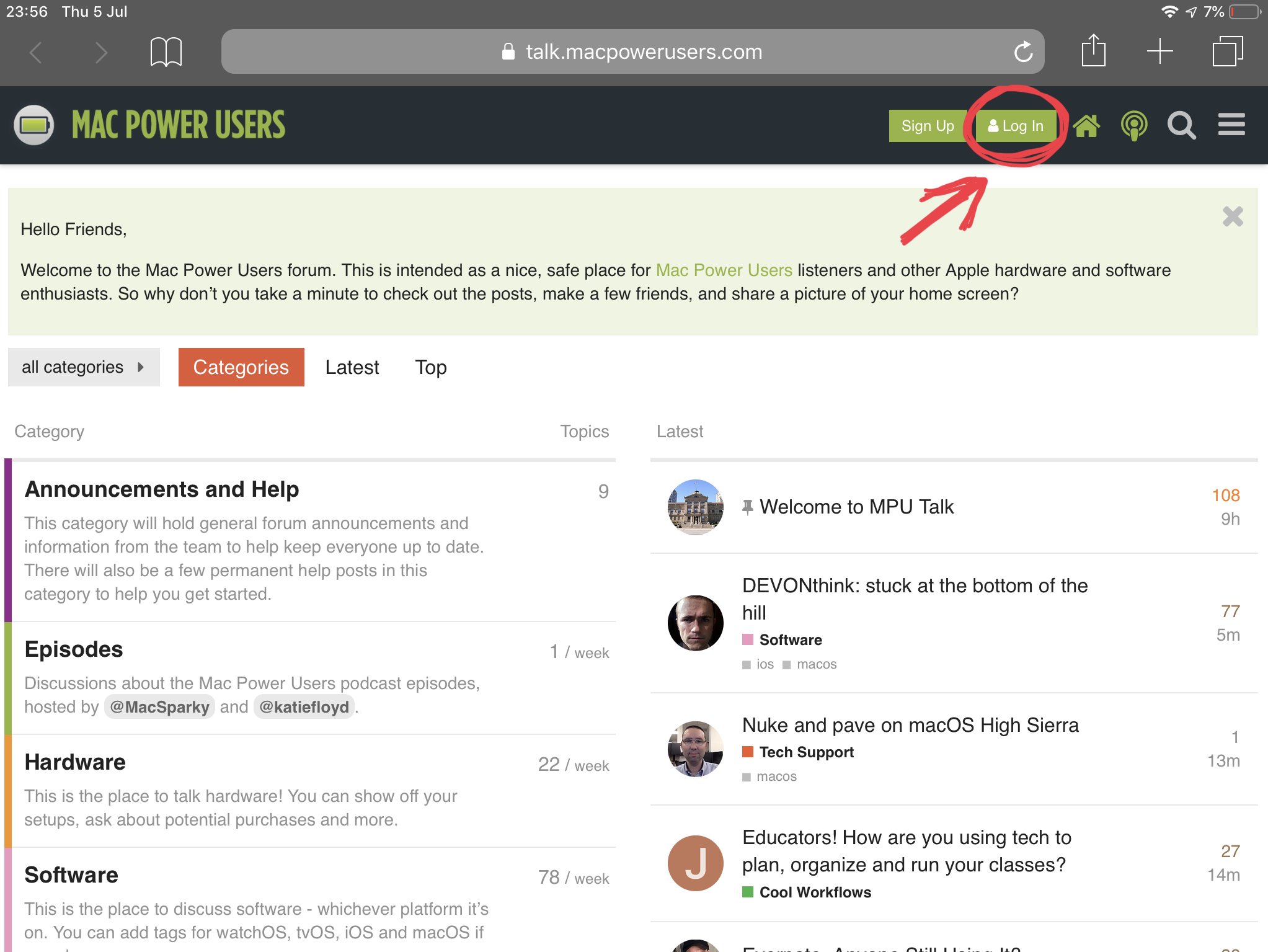Open the Welcome to MPU Talk topic
Image resolution: width=1268 pixels, height=952 pixels.
click(857, 507)
